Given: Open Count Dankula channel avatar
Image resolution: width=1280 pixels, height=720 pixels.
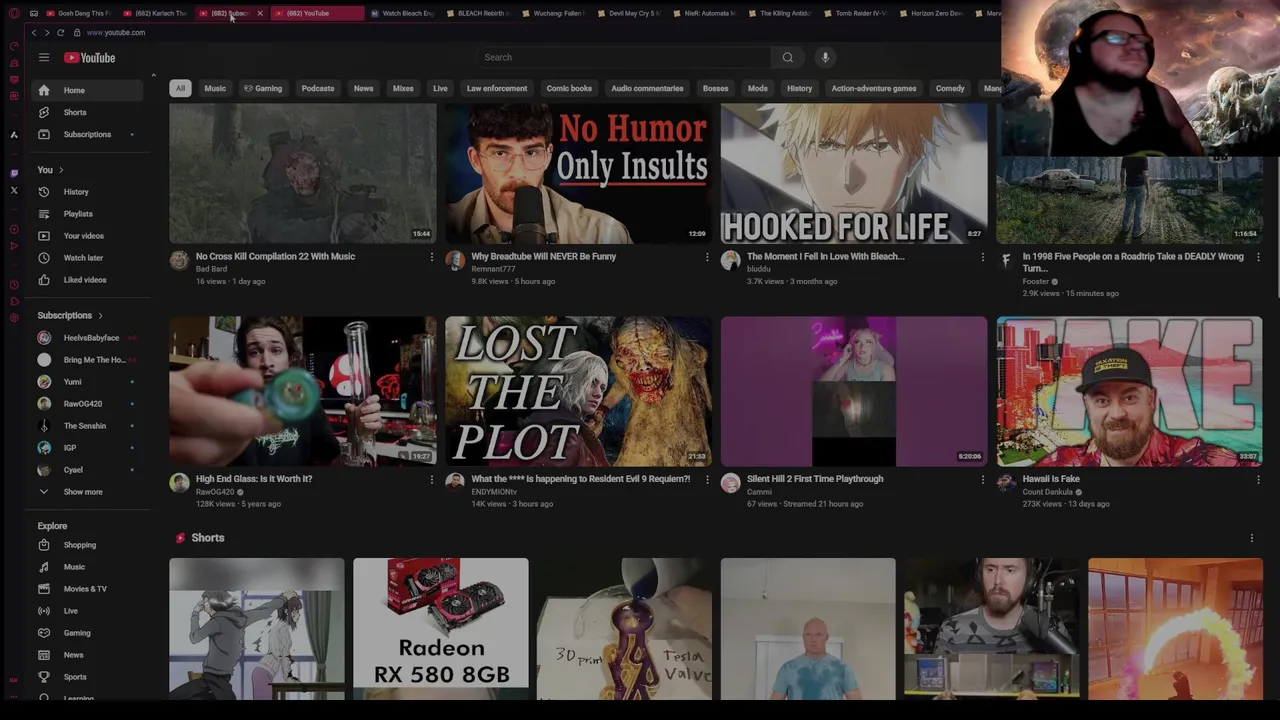Looking at the screenshot, I should [x=1006, y=483].
